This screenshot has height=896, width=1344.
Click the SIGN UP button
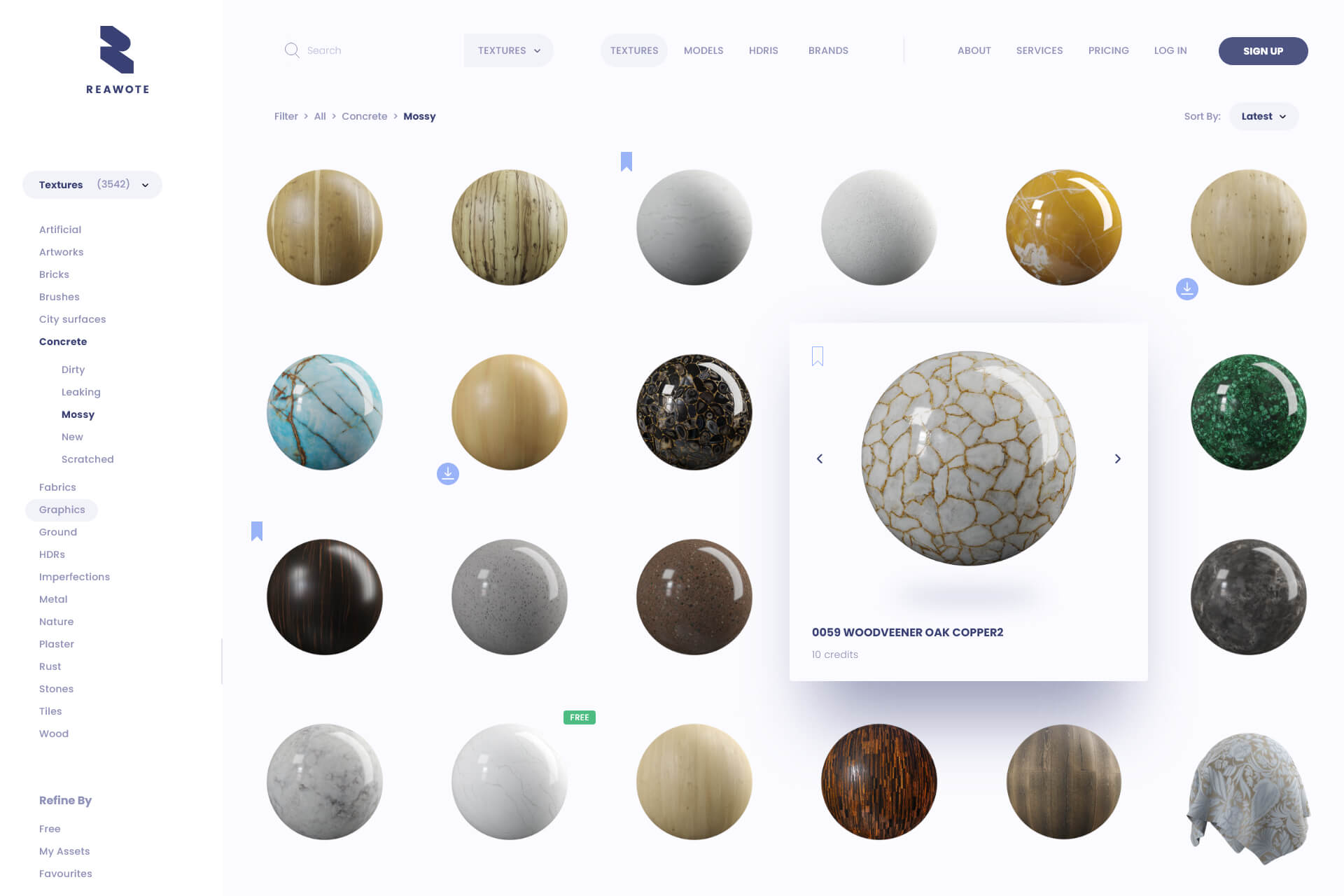[1263, 51]
